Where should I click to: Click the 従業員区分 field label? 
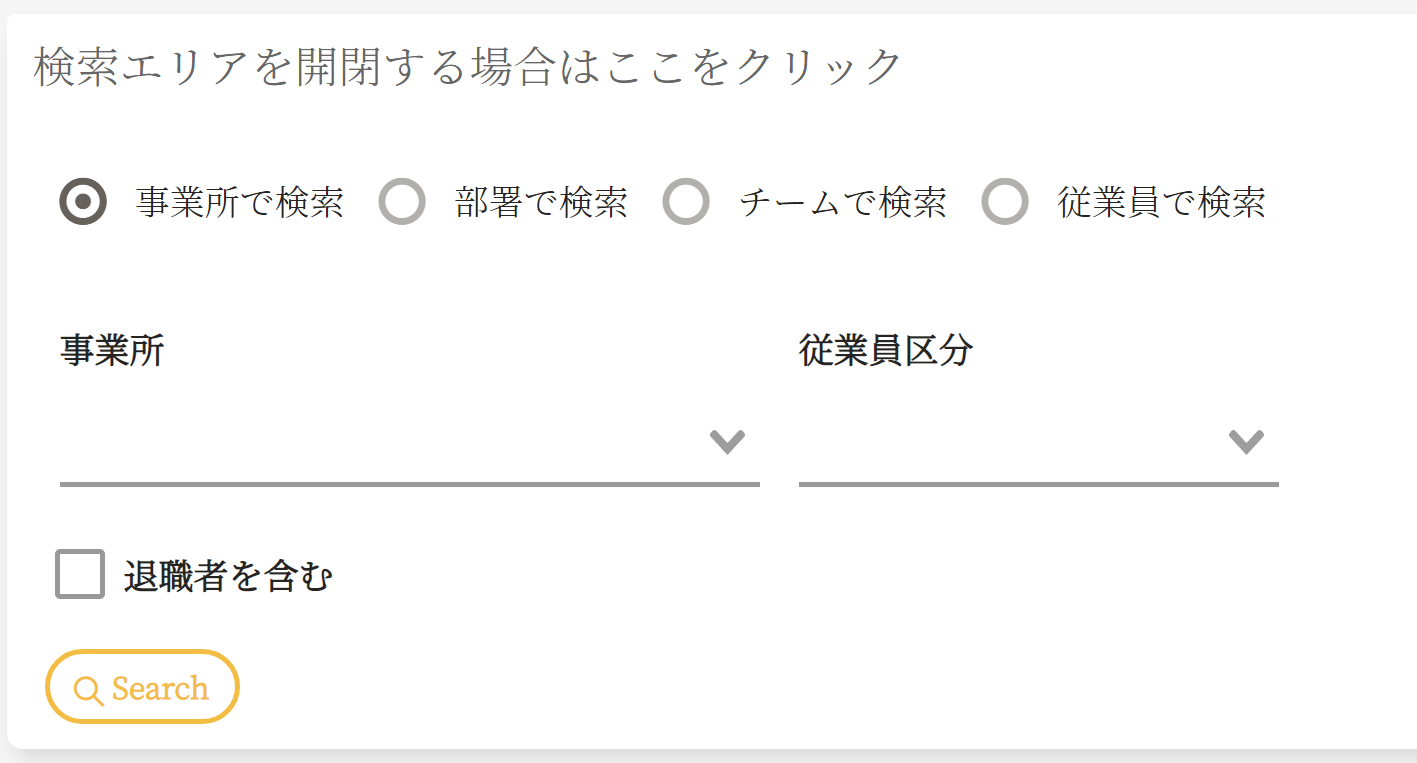click(885, 351)
